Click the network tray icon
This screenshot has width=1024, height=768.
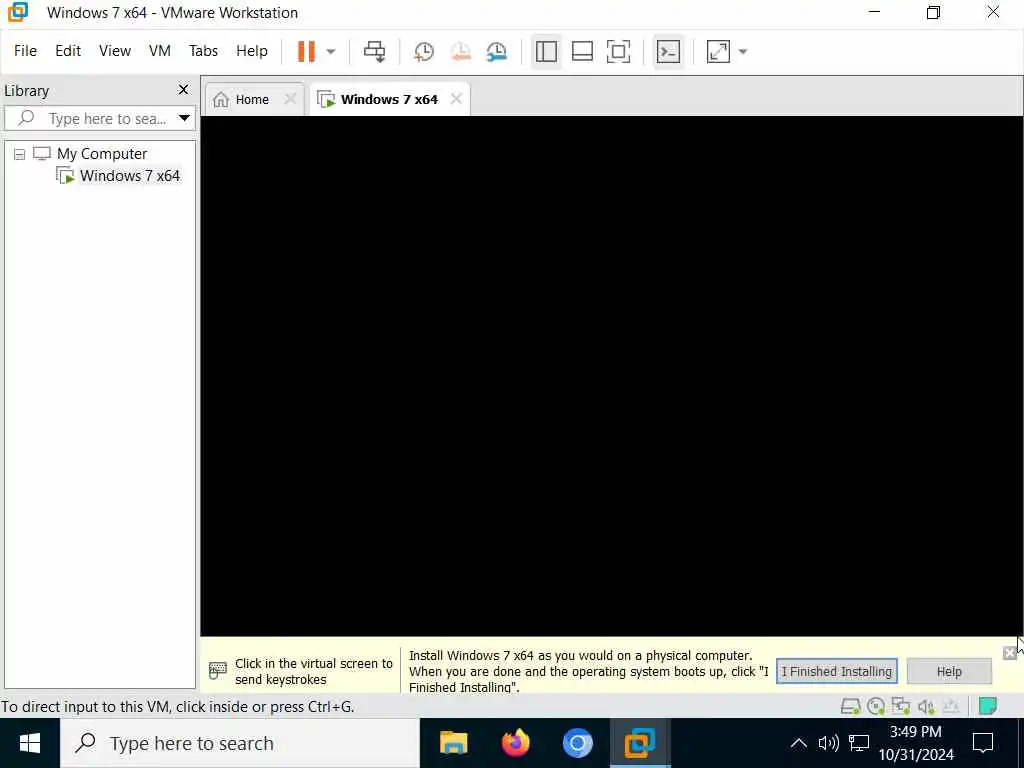(x=859, y=743)
